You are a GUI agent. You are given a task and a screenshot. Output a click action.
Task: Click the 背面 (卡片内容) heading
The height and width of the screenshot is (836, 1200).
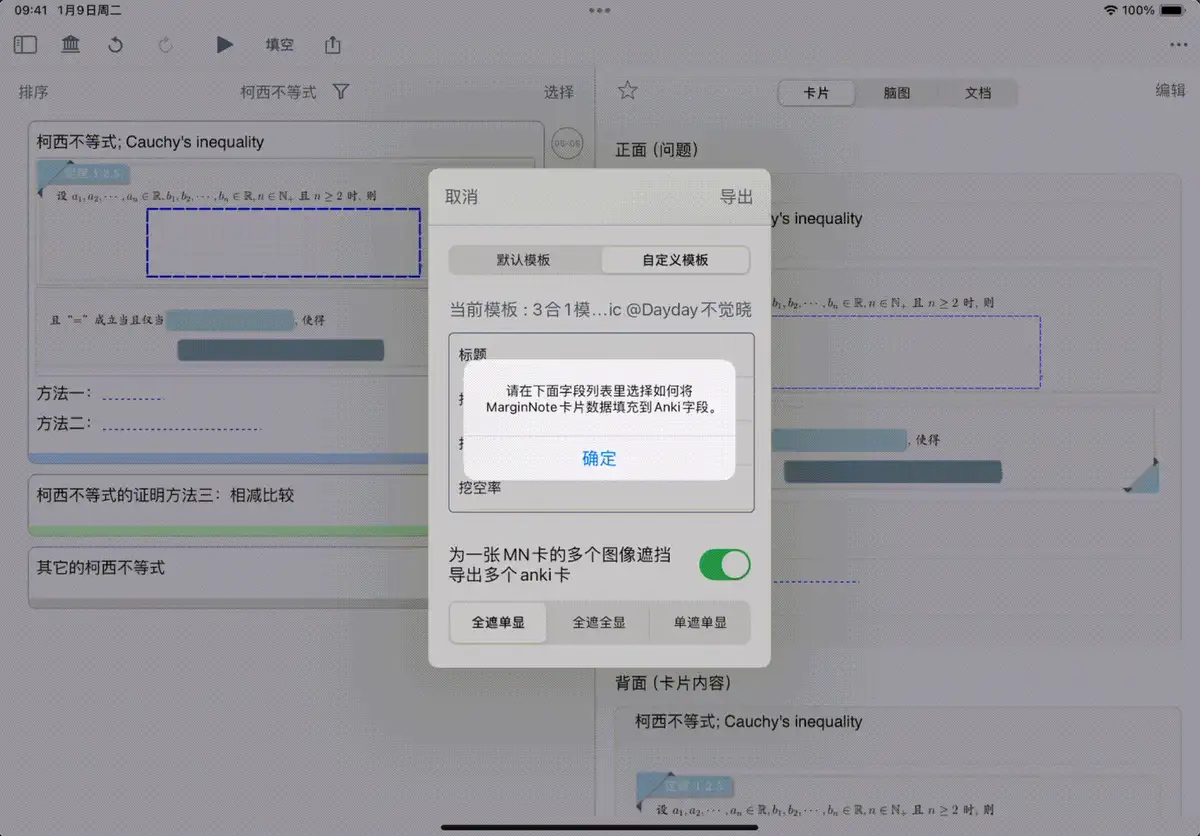(673, 683)
